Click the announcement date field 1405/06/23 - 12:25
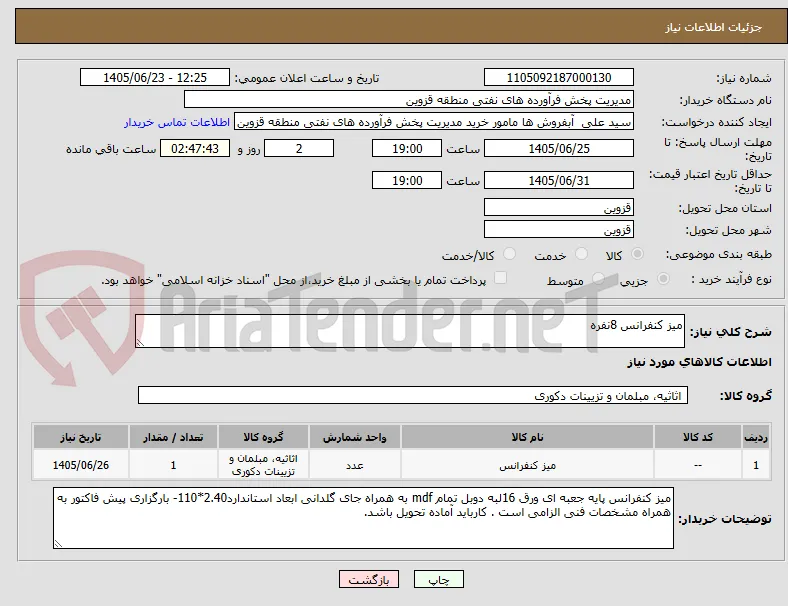Image resolution: width=788 pixels, height=606 pixels. 155,77
